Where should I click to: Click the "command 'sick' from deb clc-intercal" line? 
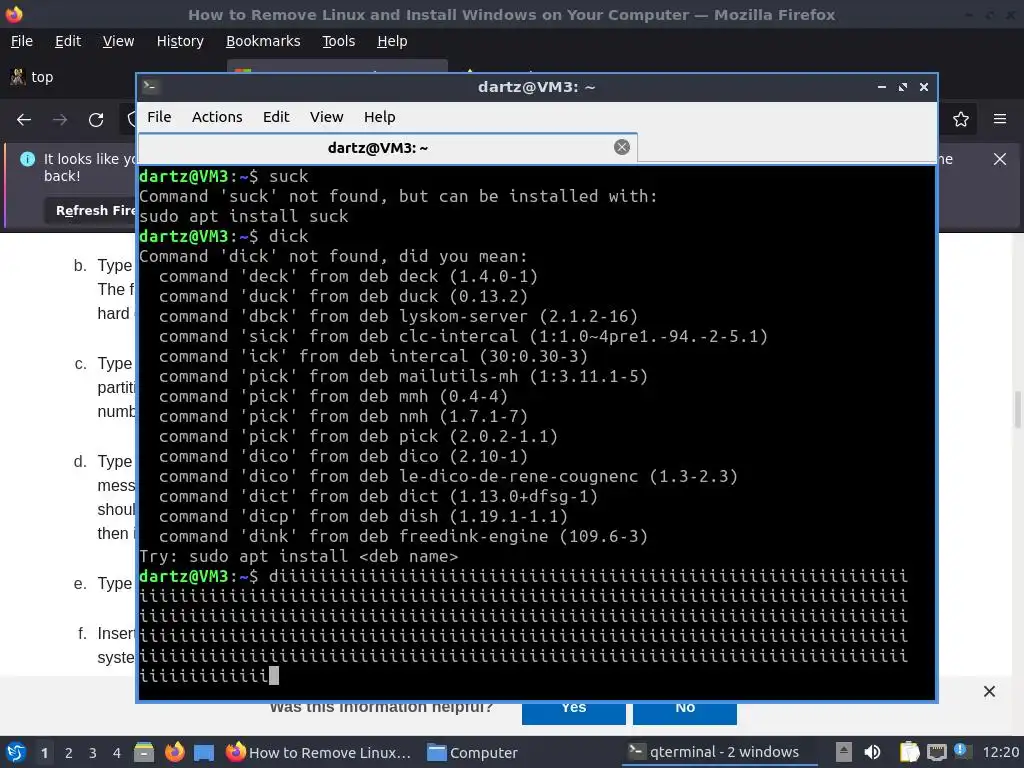(x=463, y=336)
